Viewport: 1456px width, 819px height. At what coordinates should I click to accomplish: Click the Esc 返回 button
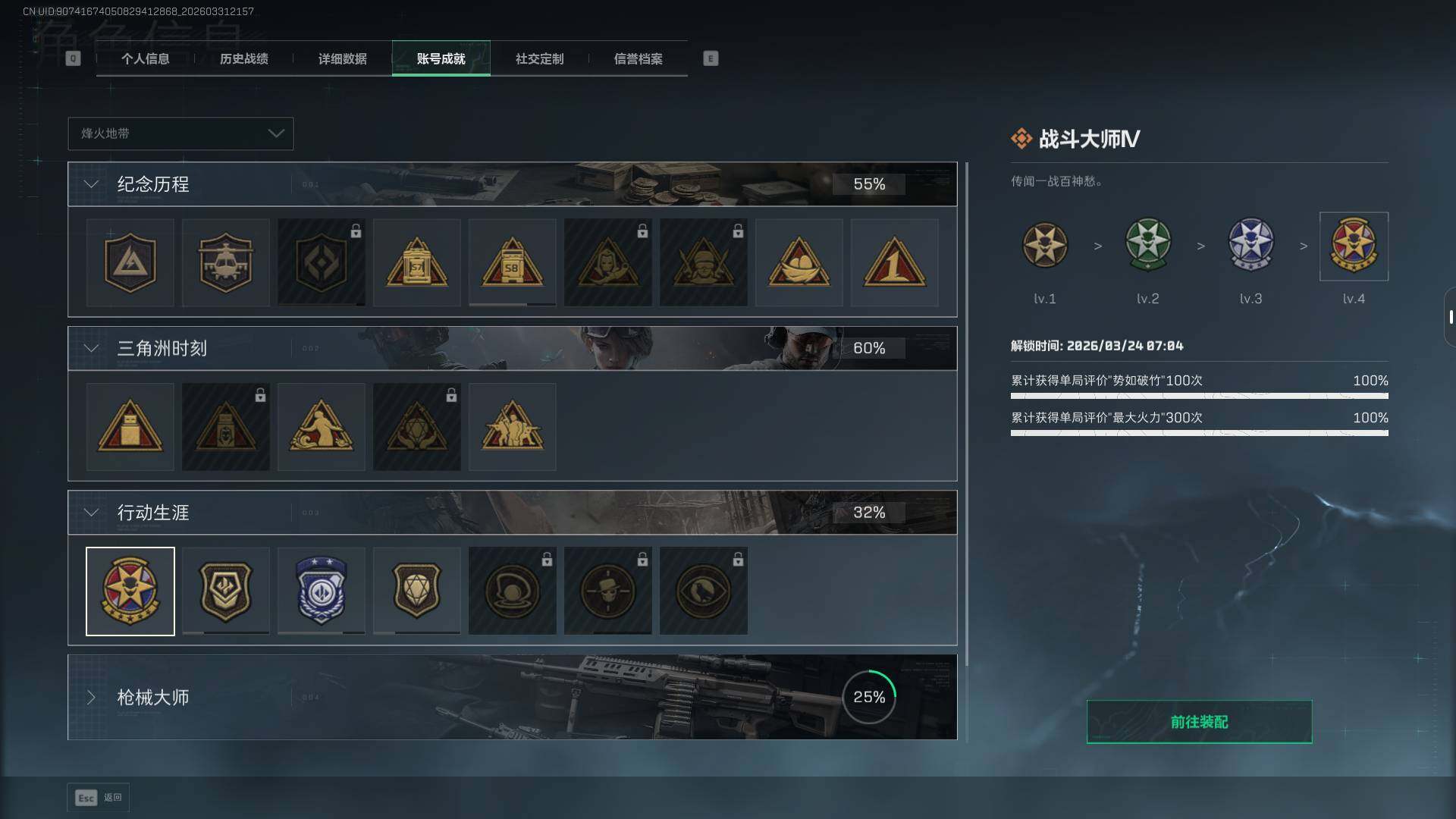click(x=99, y=798)
